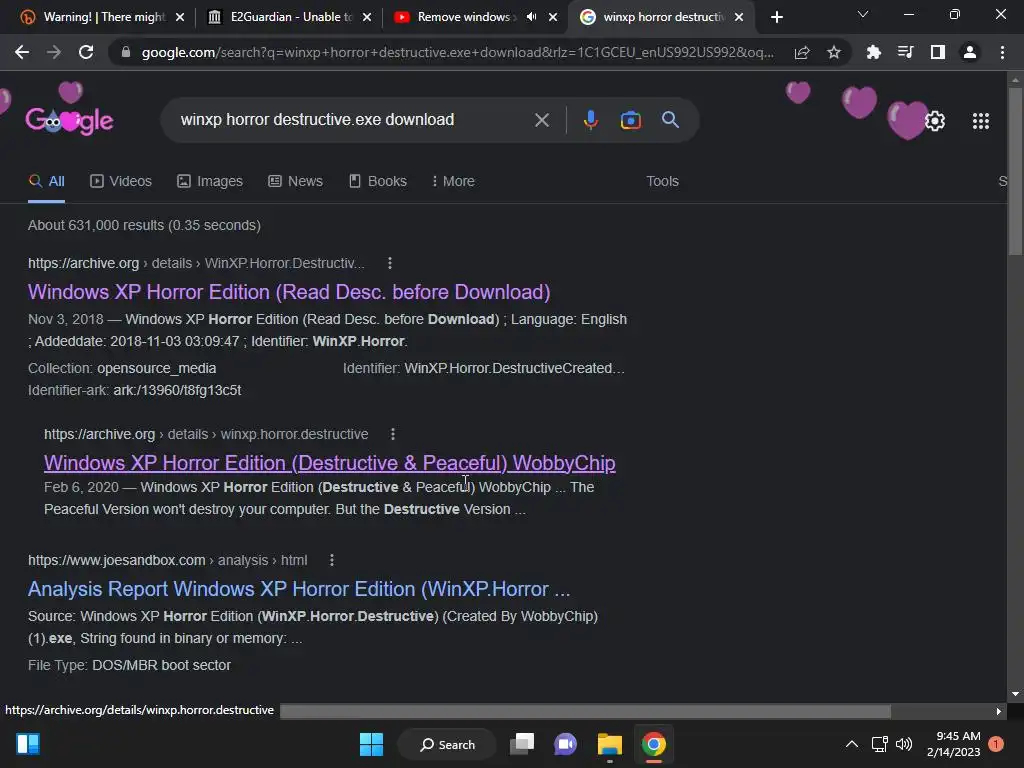Open options menu for first archive.org result
This screenshot has height=768, width=1024.
390,263
